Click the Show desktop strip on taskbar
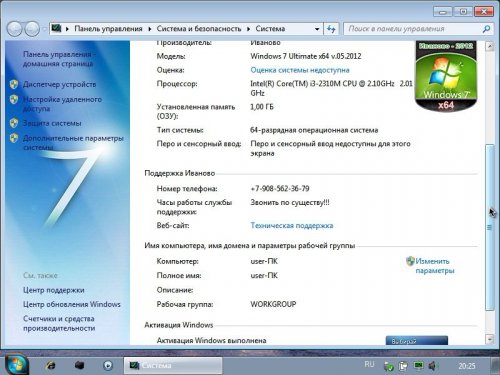The width and height of the screenshot is (500, 375). [496, 366]
